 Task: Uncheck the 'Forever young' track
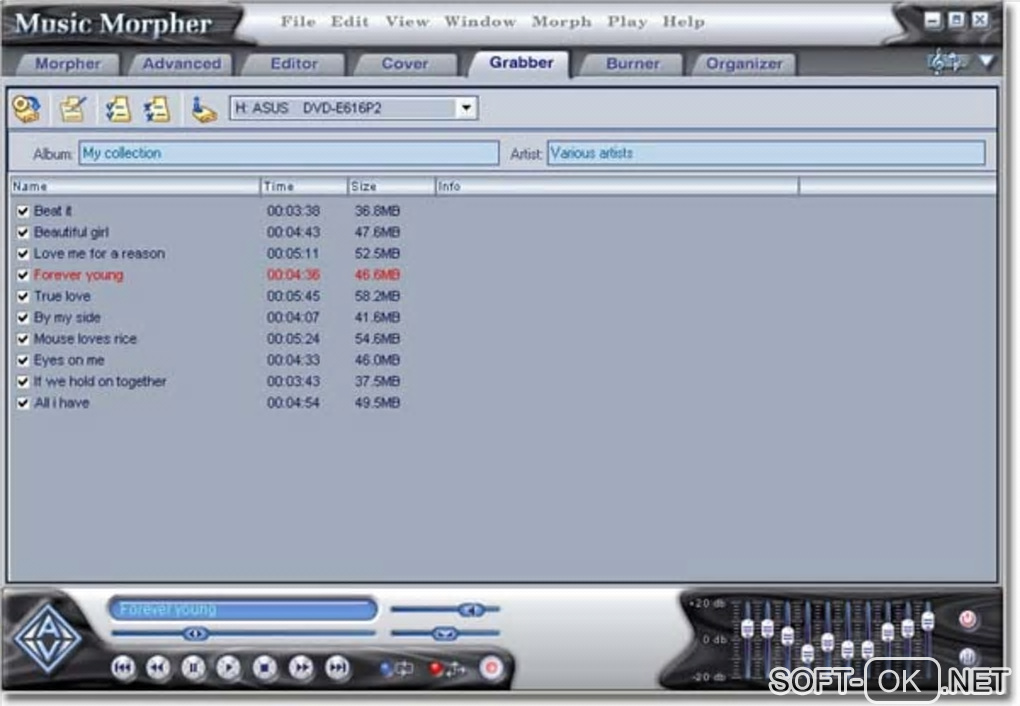[23, 275]
